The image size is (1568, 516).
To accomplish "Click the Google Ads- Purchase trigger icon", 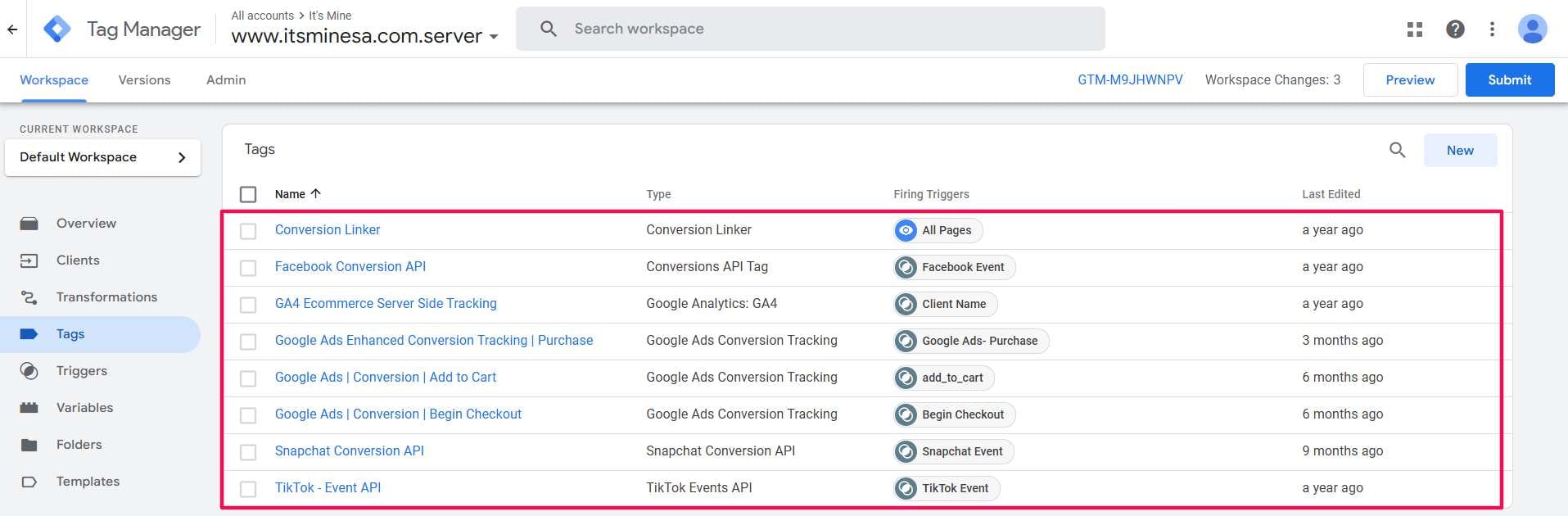I will pyautogui.click(x=906, y=341).
